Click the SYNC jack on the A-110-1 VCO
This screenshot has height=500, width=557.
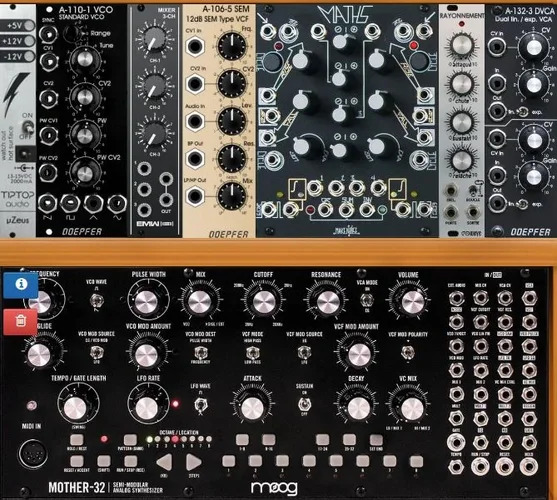click(x=49, y=34)
